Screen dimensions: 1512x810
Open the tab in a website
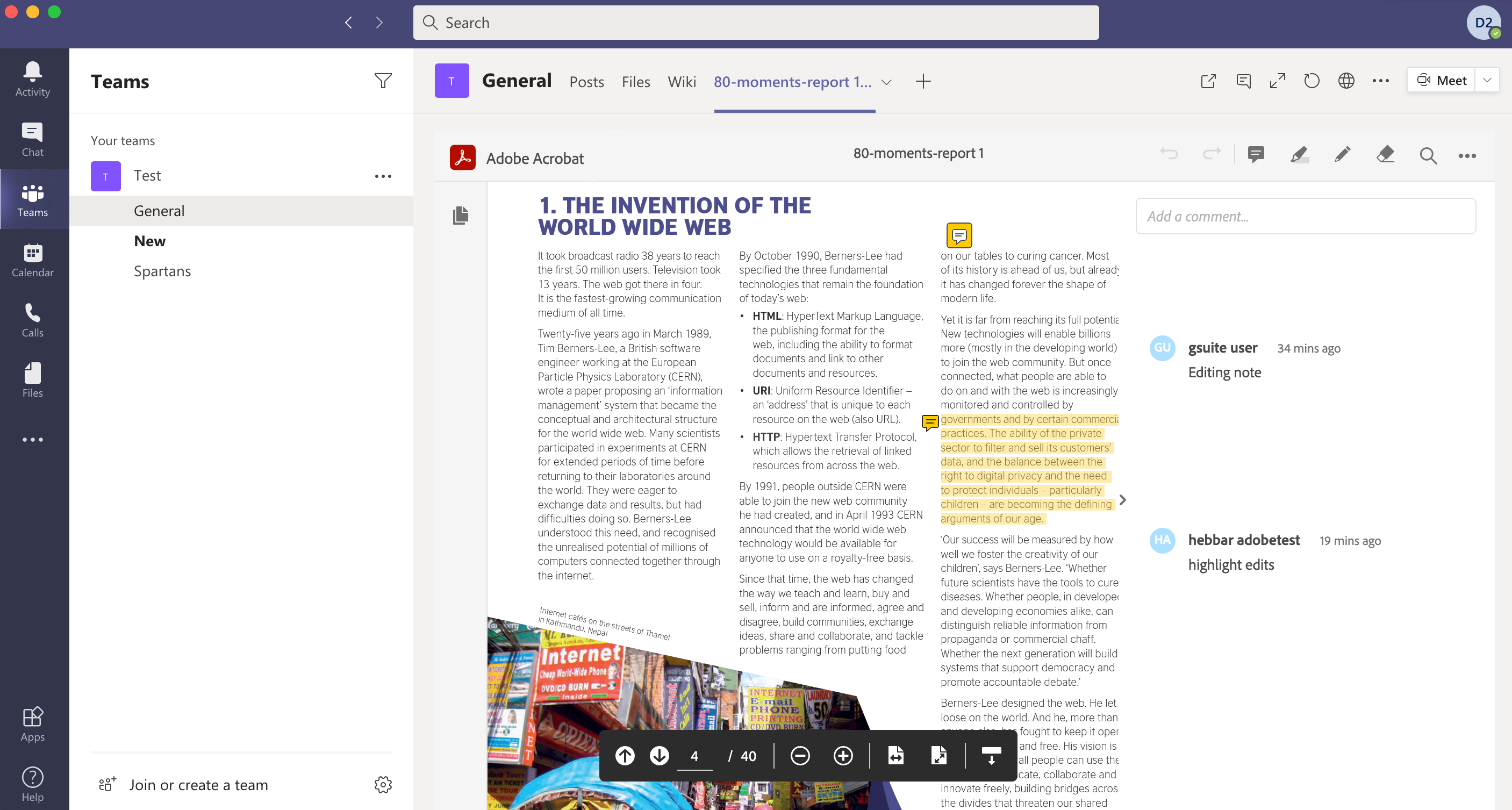(x=1346, y=81)
